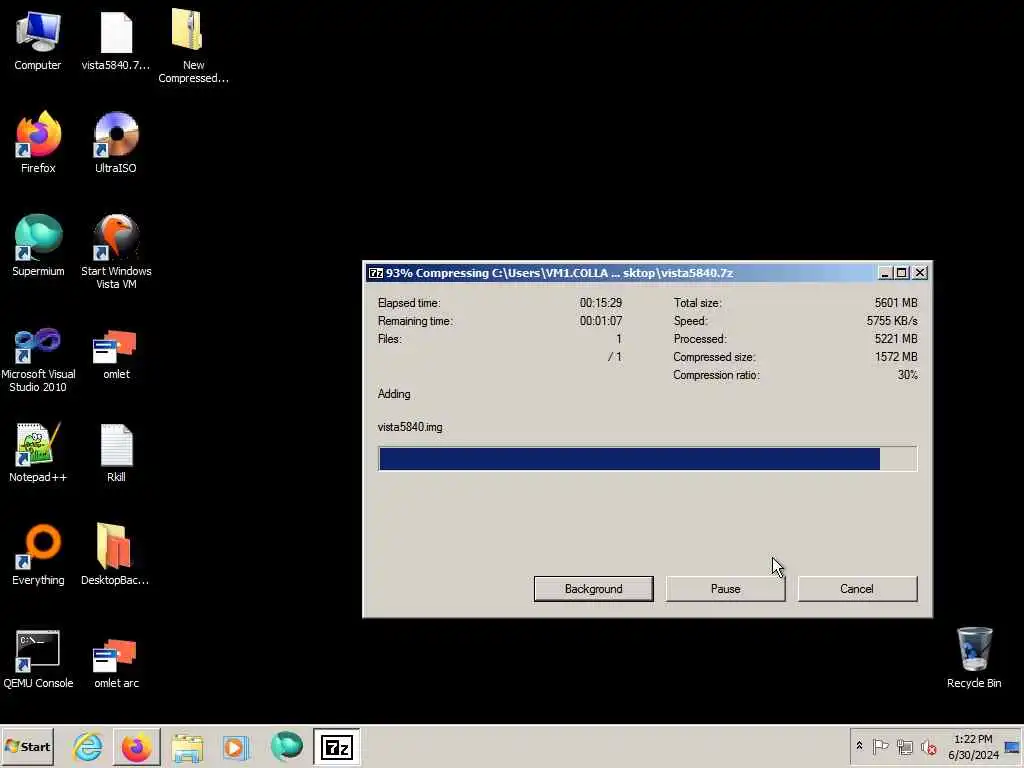Screen dimensions: 1024x768
Task: Open Windows Explorer from the taskbar
Action: pyautogui.click(x=187, y=746)
